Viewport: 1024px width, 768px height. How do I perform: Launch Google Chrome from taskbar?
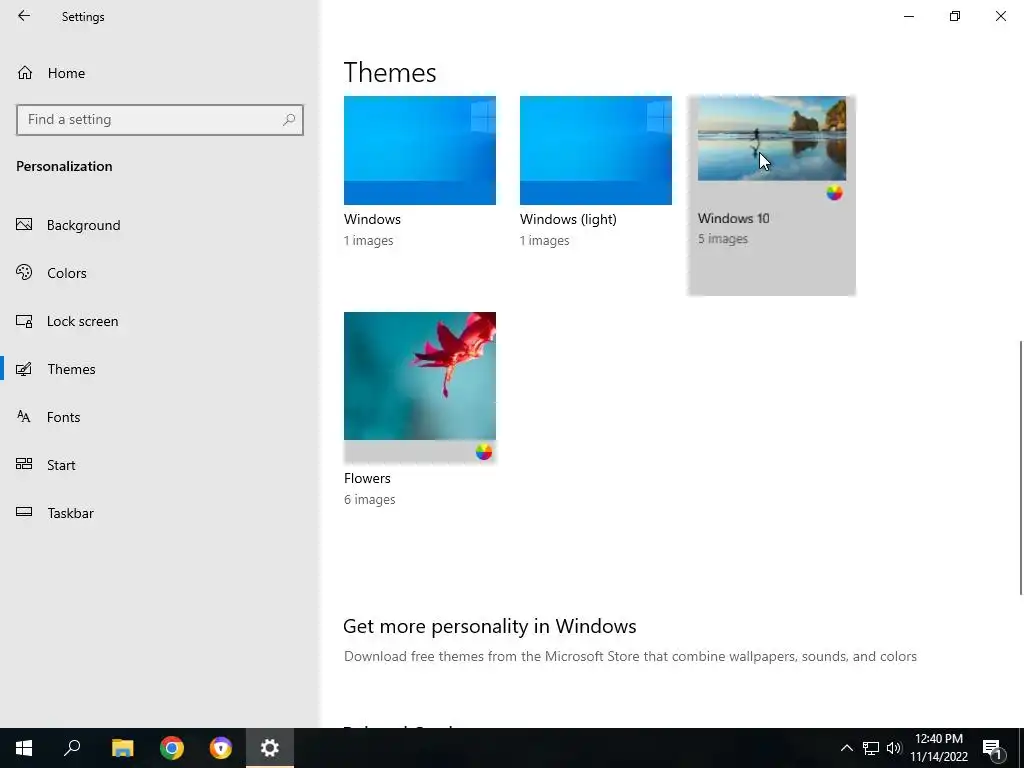click(172, 748)
